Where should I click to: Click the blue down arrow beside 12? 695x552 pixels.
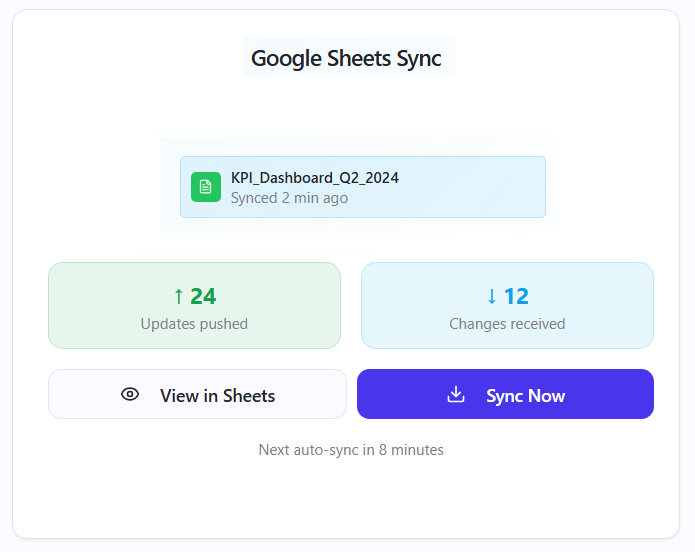492,296
